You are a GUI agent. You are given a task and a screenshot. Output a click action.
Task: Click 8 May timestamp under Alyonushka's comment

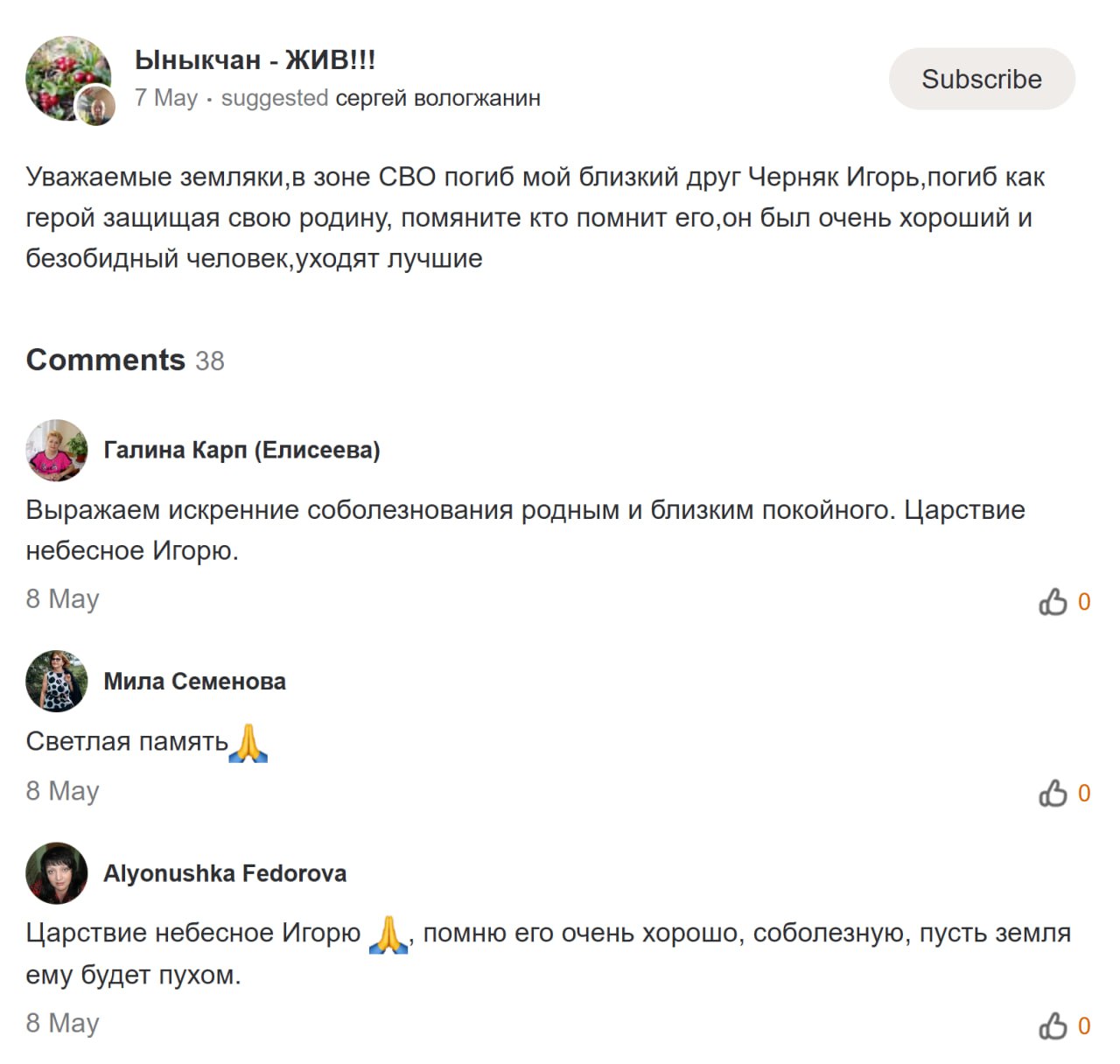[62, 1023]
